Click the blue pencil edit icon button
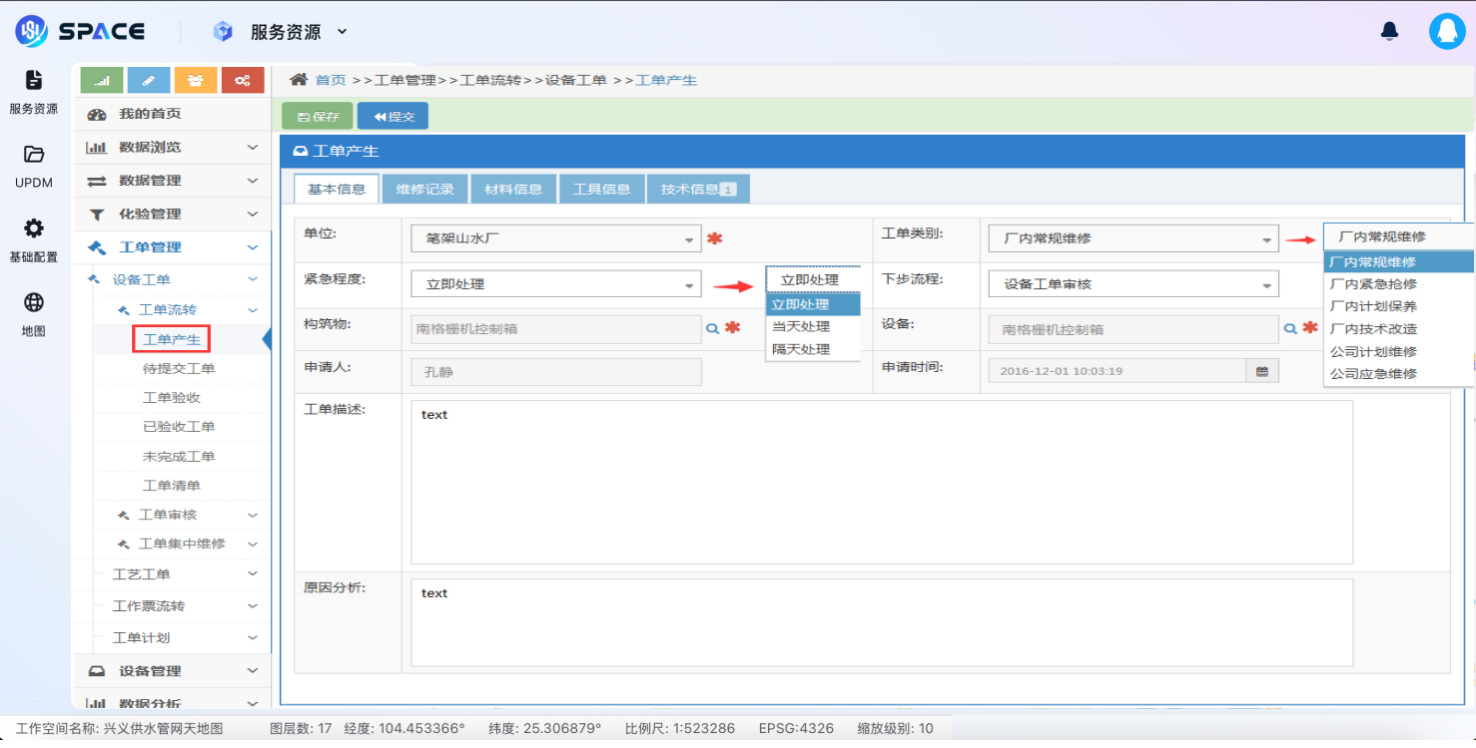This screenshot has width=1476, height=748. click(149, 81)
